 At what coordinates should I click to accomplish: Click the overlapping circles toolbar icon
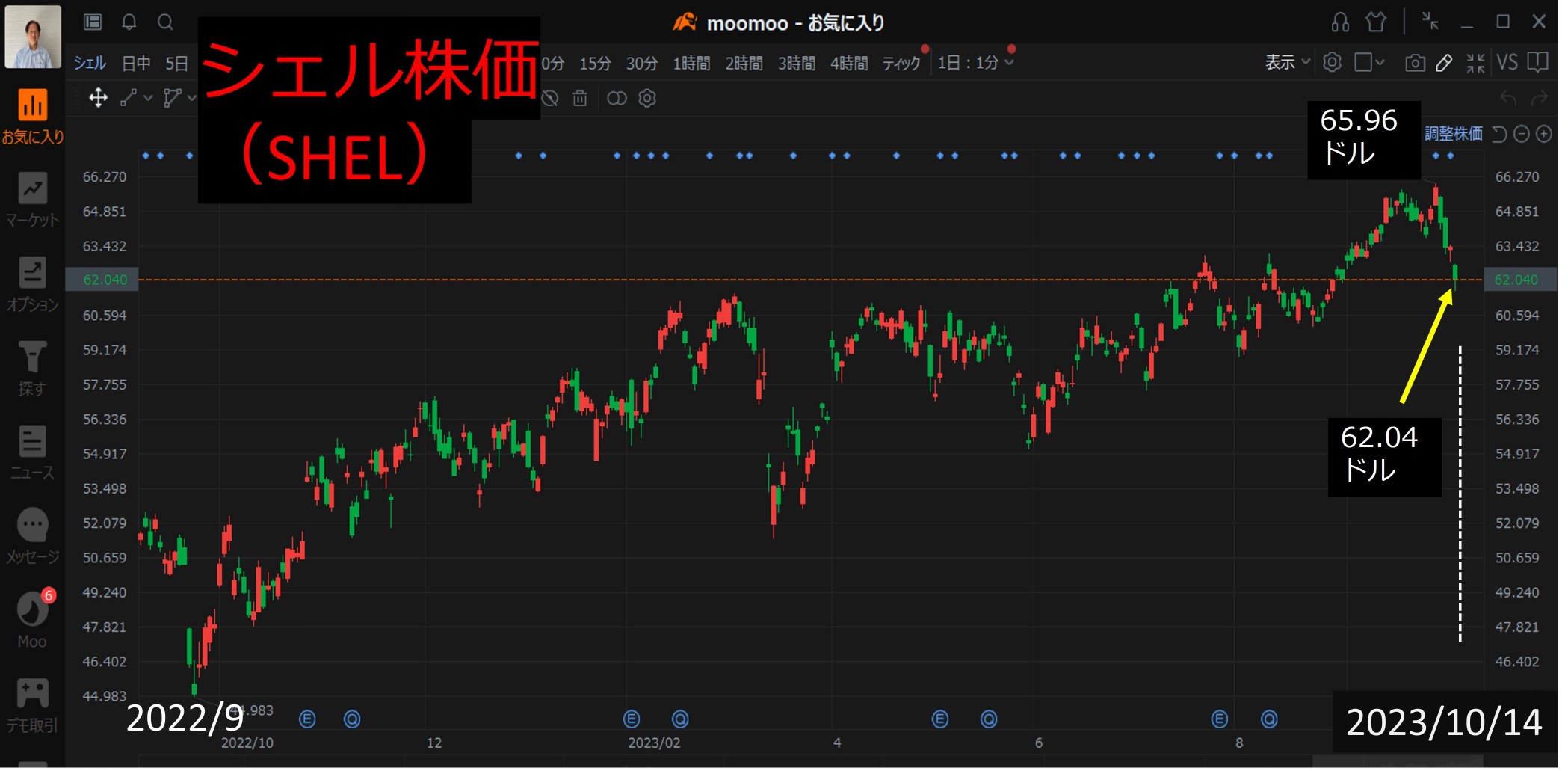(x=617, y=99)
